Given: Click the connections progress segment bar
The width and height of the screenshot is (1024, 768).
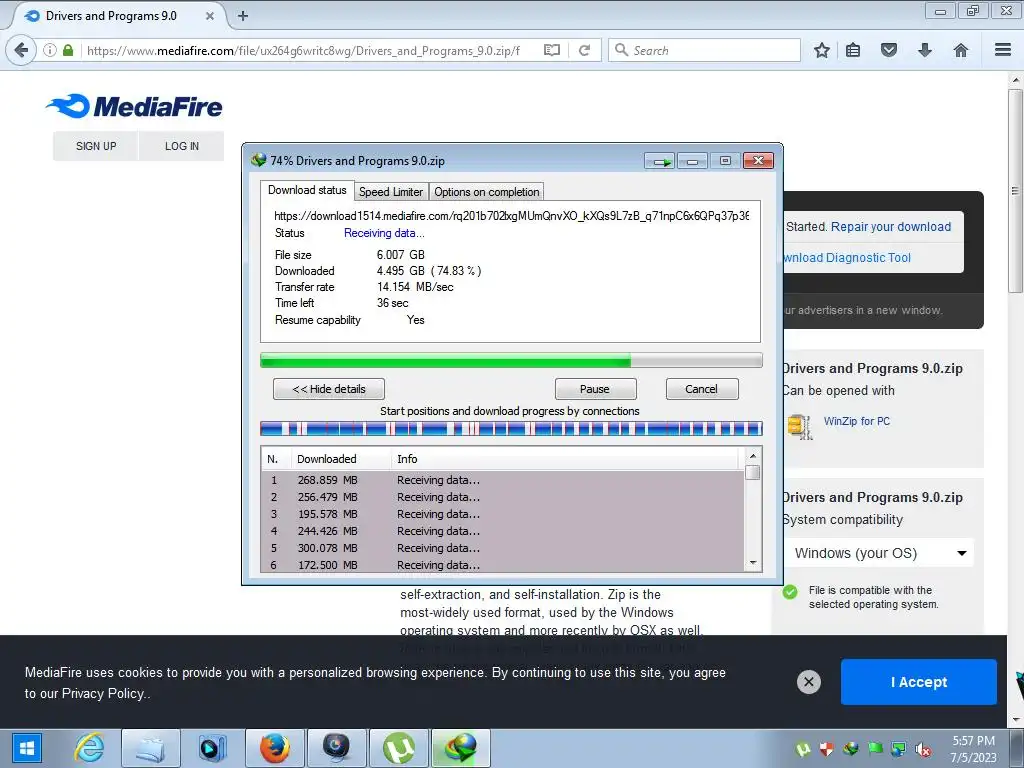Looking at the screenshot, I should (x=511, y=428).
